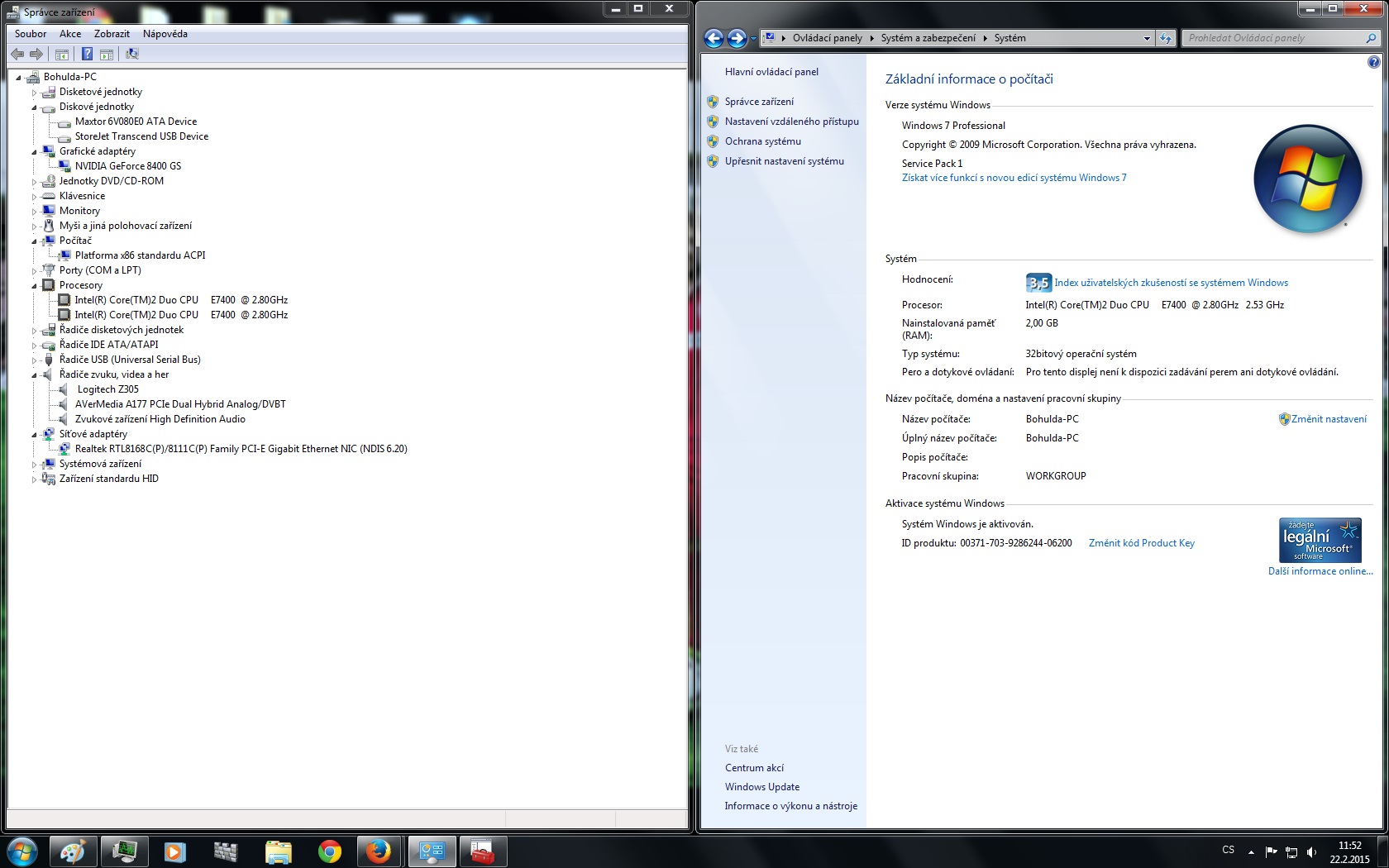Screen dimensions: 1389x868
Task: Select the Control Panel taskbar button
Action: pos(432,851)
